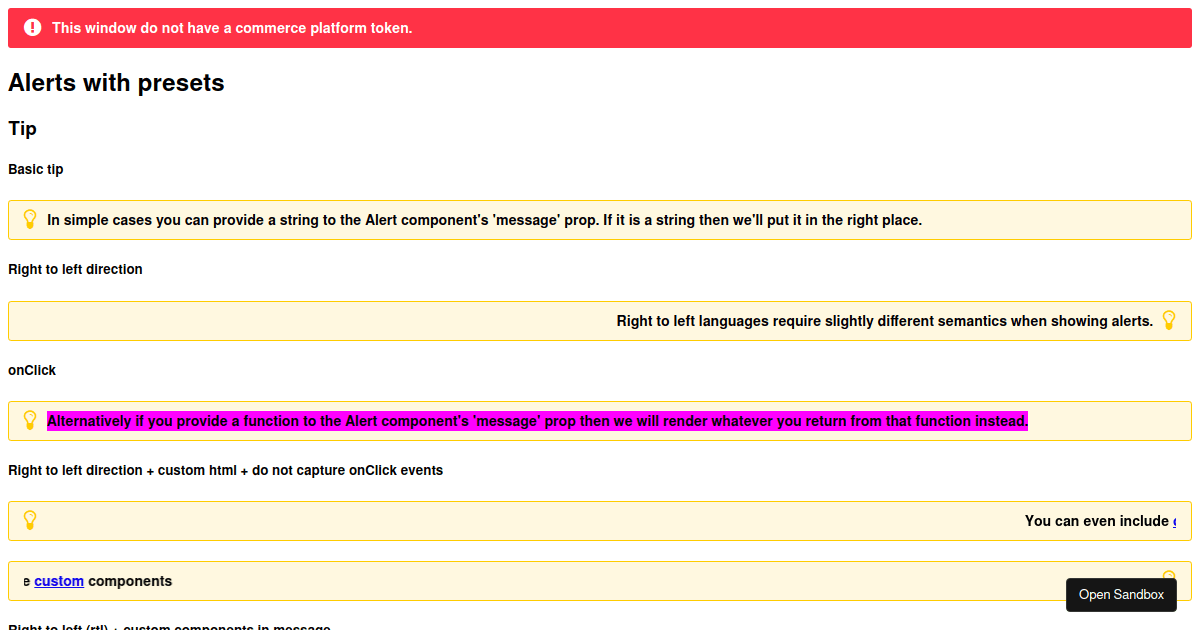
Task: Click partially hidden lightbulb above Open Sandbox
Action: (1169, 573)
